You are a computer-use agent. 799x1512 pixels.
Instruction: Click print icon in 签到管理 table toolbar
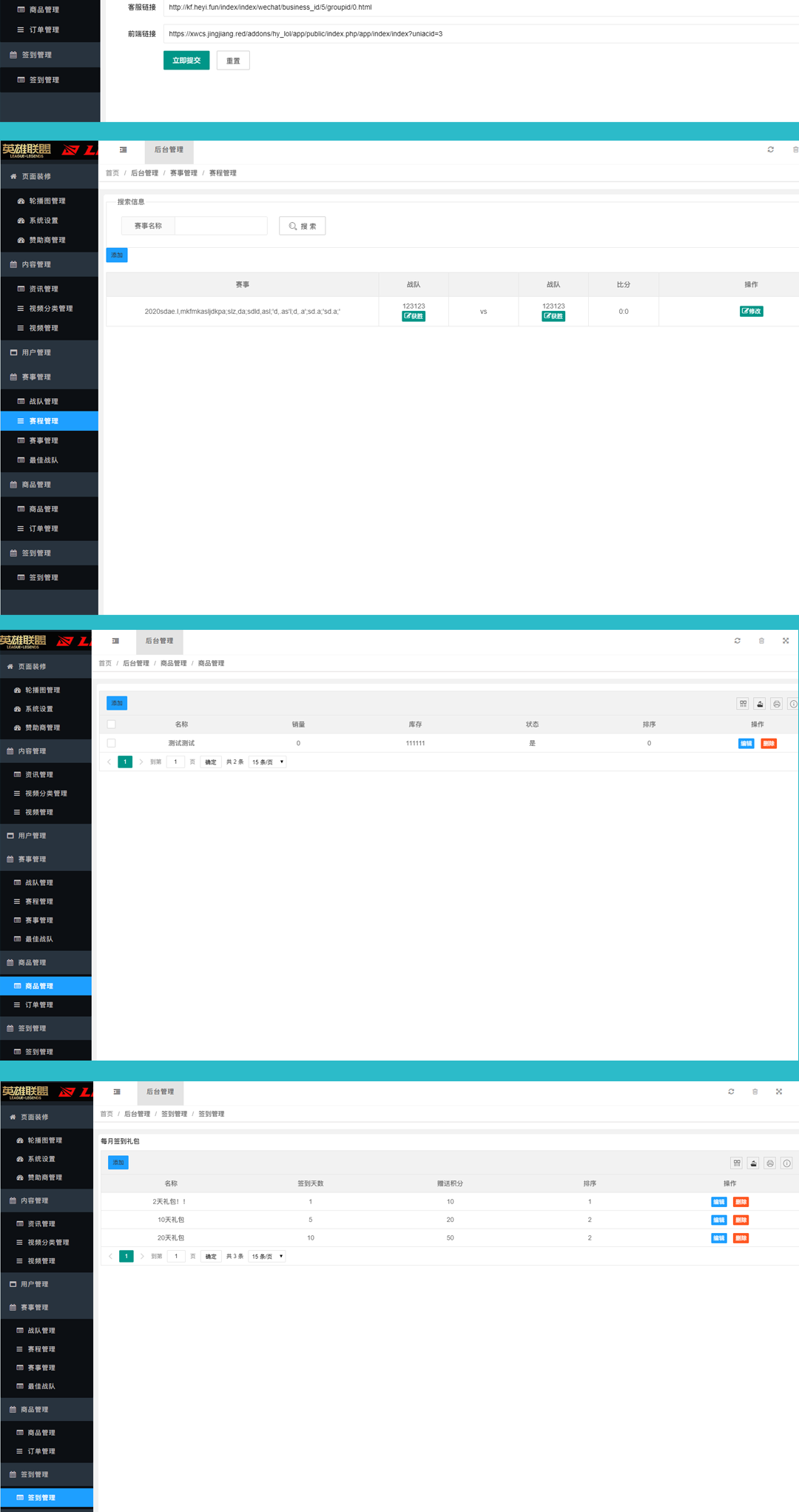(770, 1163)
